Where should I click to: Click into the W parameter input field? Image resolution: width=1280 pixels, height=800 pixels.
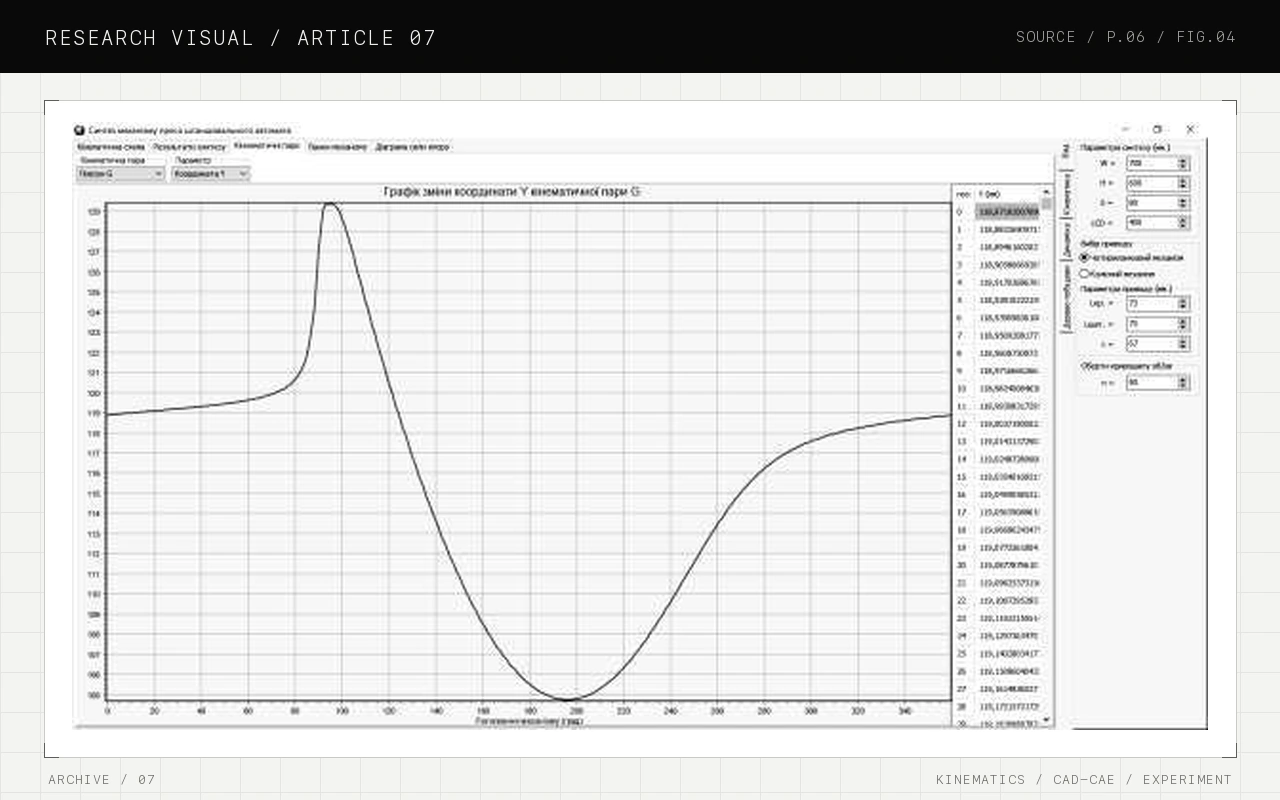[1151, 163]
